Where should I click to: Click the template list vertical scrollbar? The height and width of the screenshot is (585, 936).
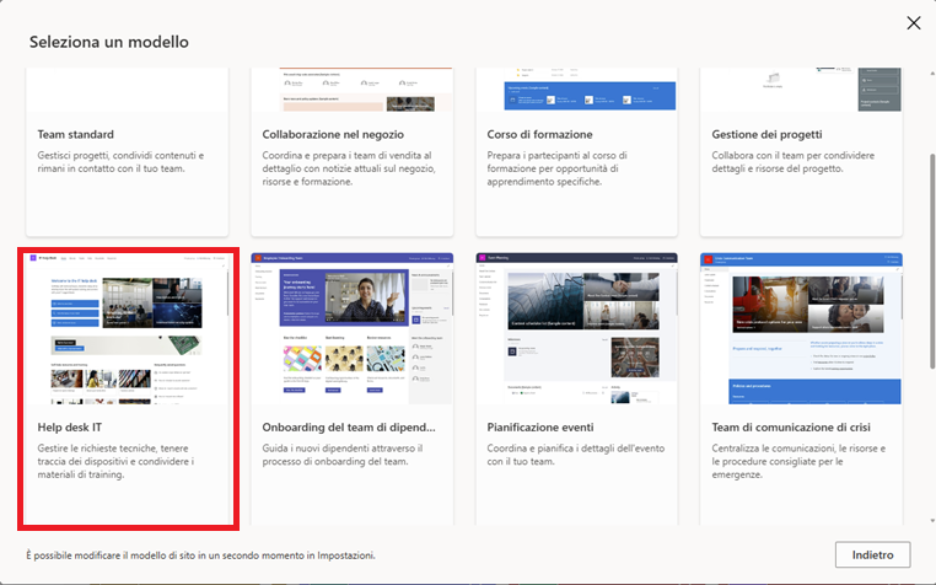coord(932,261)
